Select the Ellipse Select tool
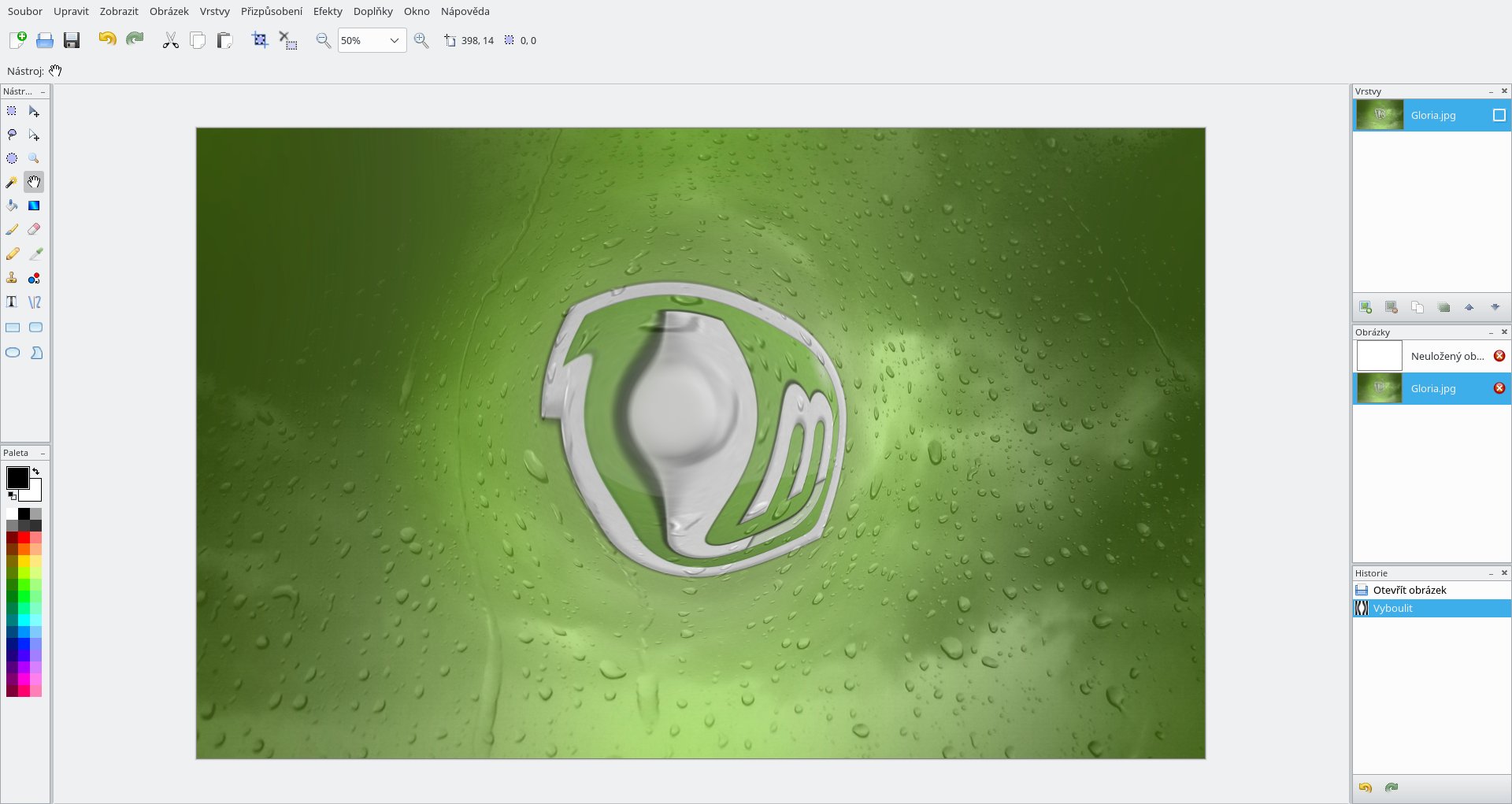 click(x=12, y=158)
